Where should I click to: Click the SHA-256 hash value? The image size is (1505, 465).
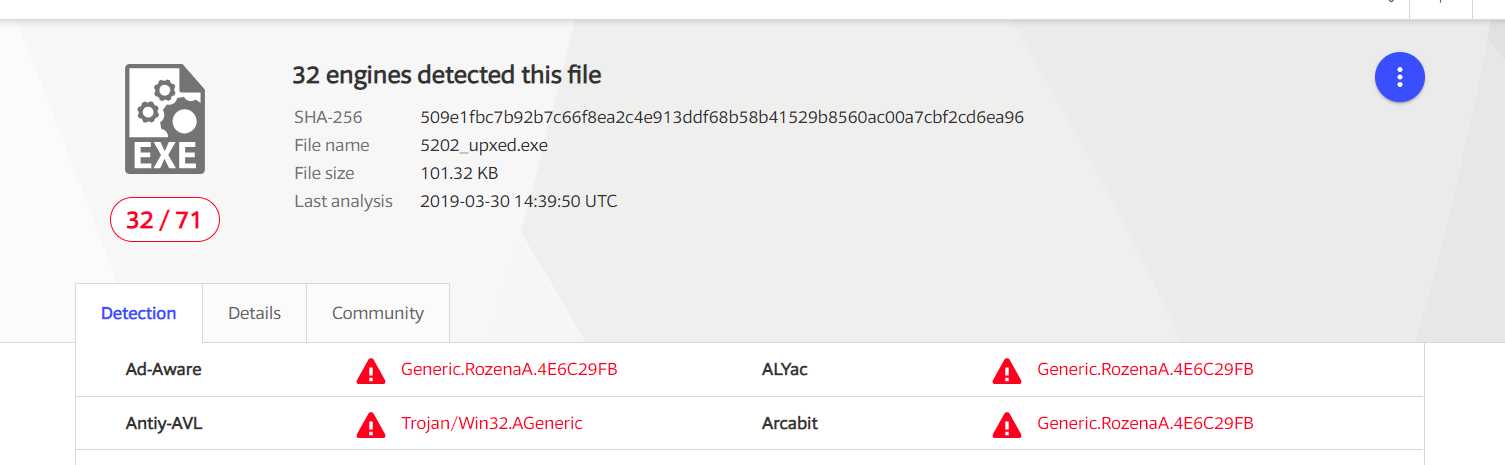pyautogui.click(x=722, y=117)
